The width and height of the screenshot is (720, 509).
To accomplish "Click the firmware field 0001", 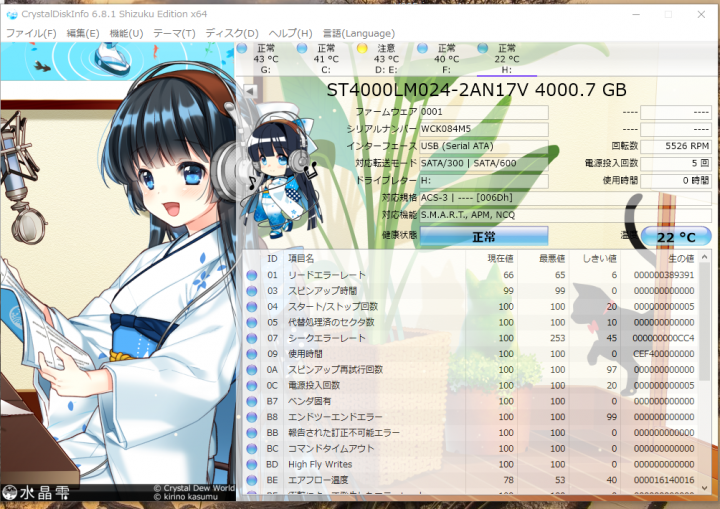I will (x=484, y=112).
